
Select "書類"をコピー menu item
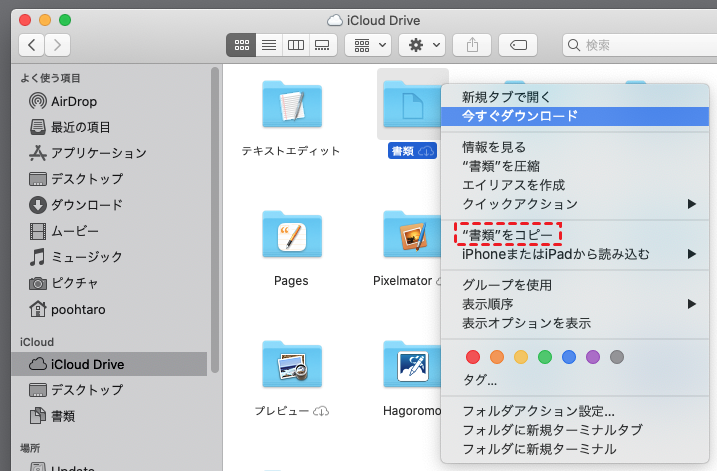click(510, 235)
